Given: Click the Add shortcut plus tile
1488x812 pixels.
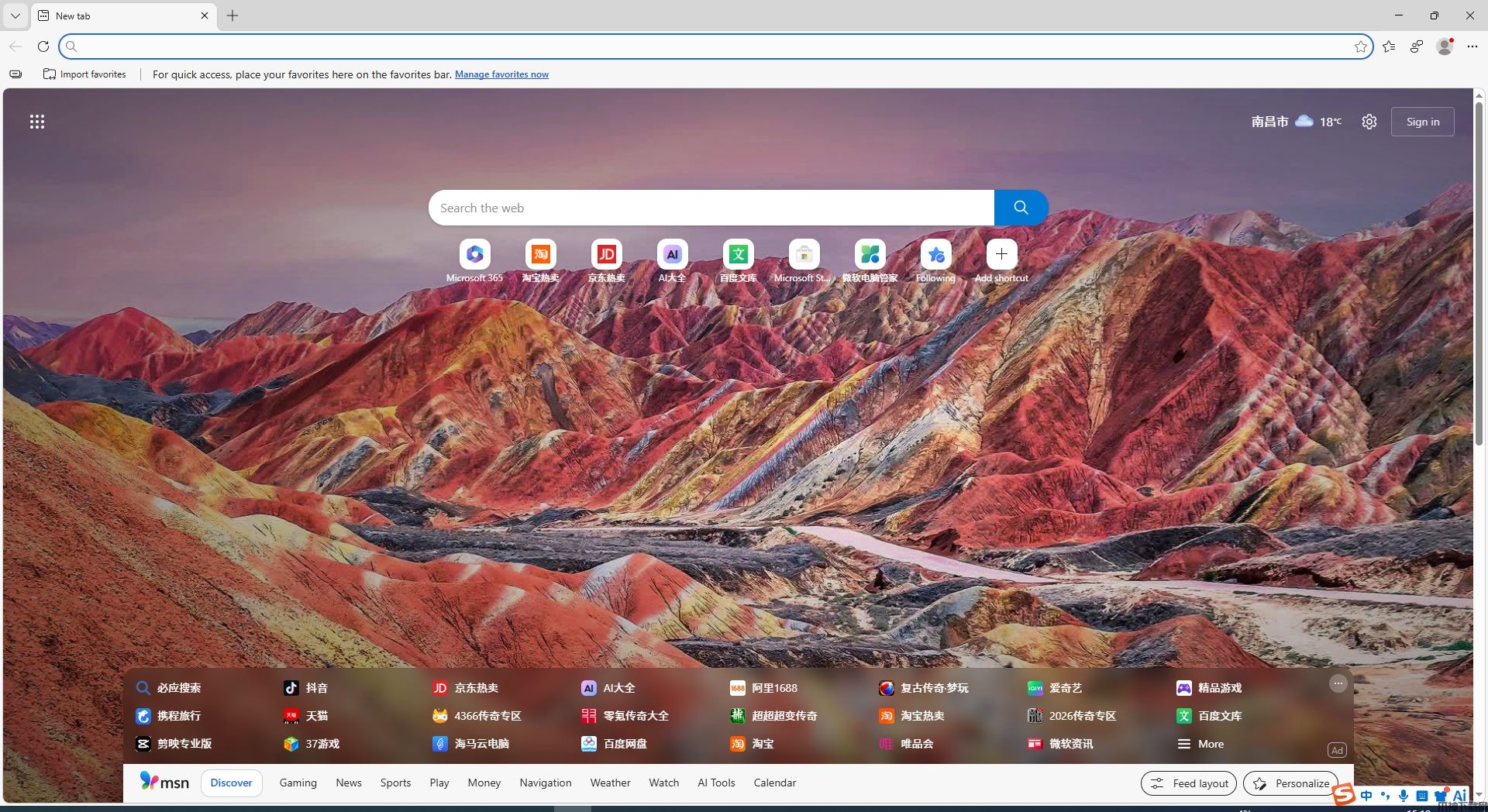Looking at the screenshot, I should pyautogui.click(x=1001, y=254).
